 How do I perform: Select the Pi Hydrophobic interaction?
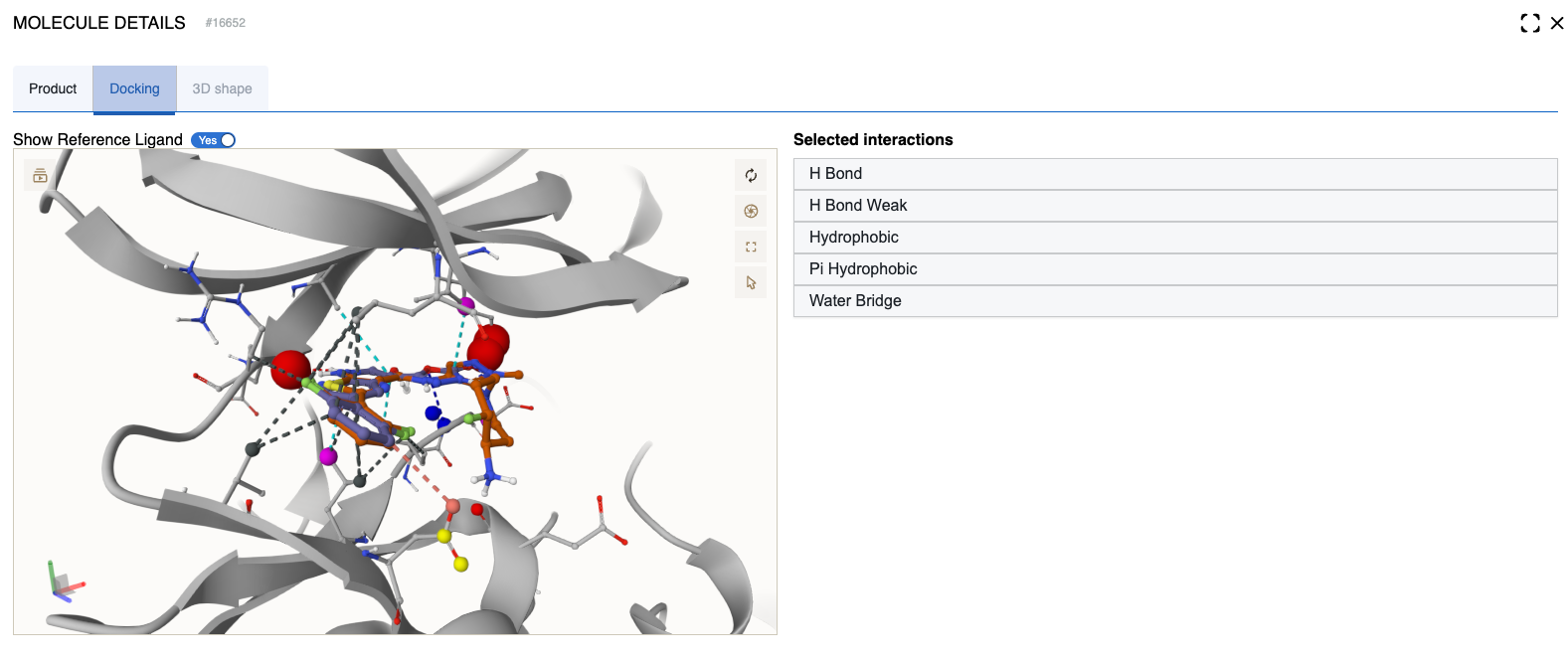[1174, 269]
